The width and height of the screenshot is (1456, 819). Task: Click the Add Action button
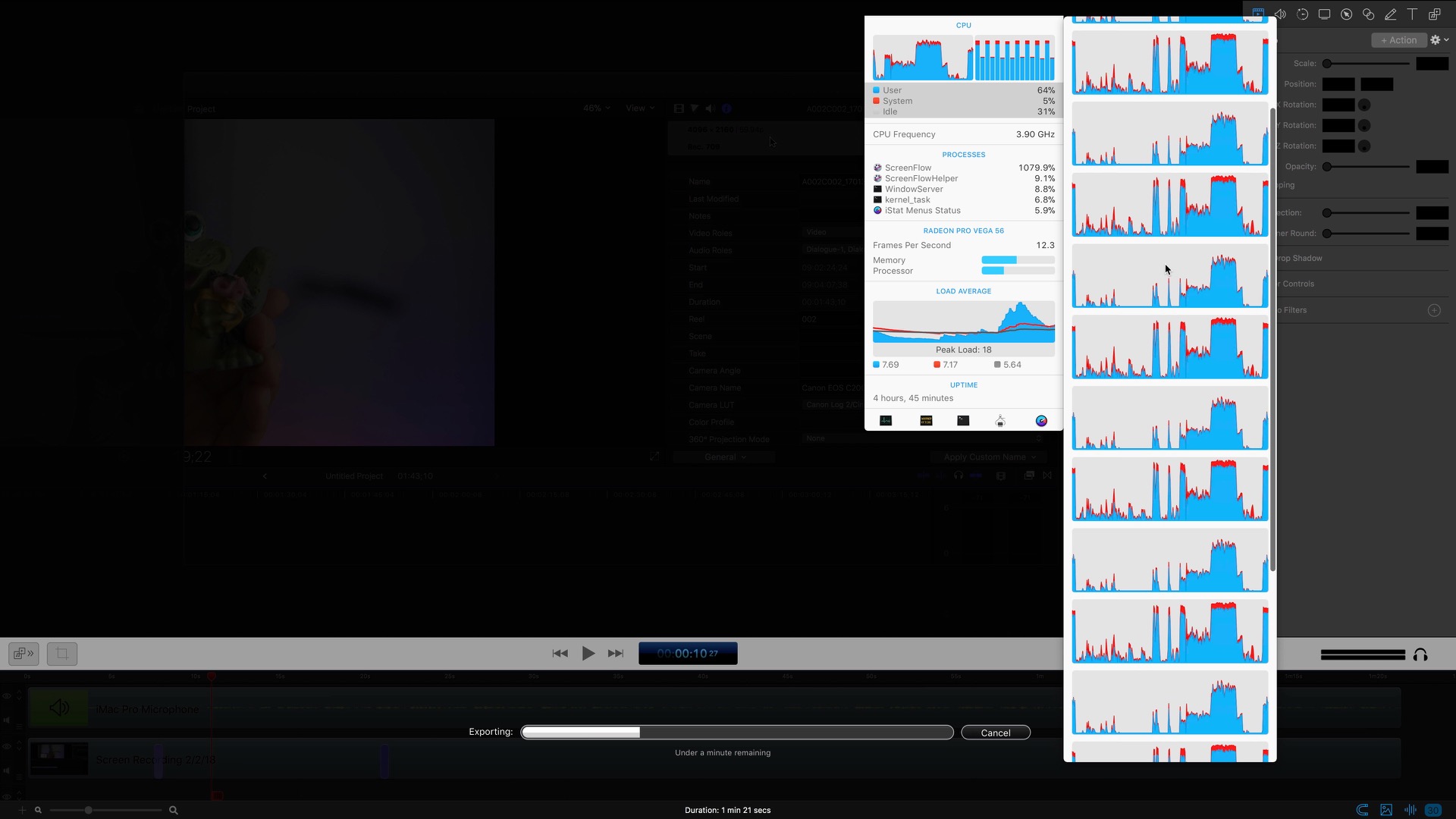tap(1398, 40)
